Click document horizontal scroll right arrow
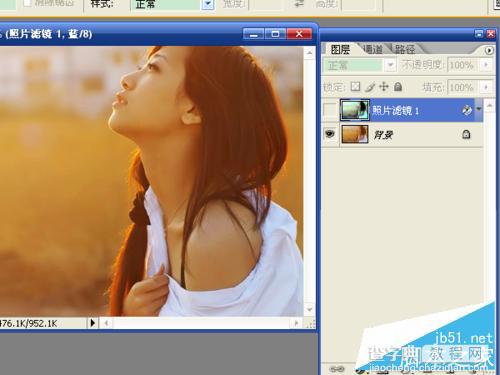 (296, 323)
